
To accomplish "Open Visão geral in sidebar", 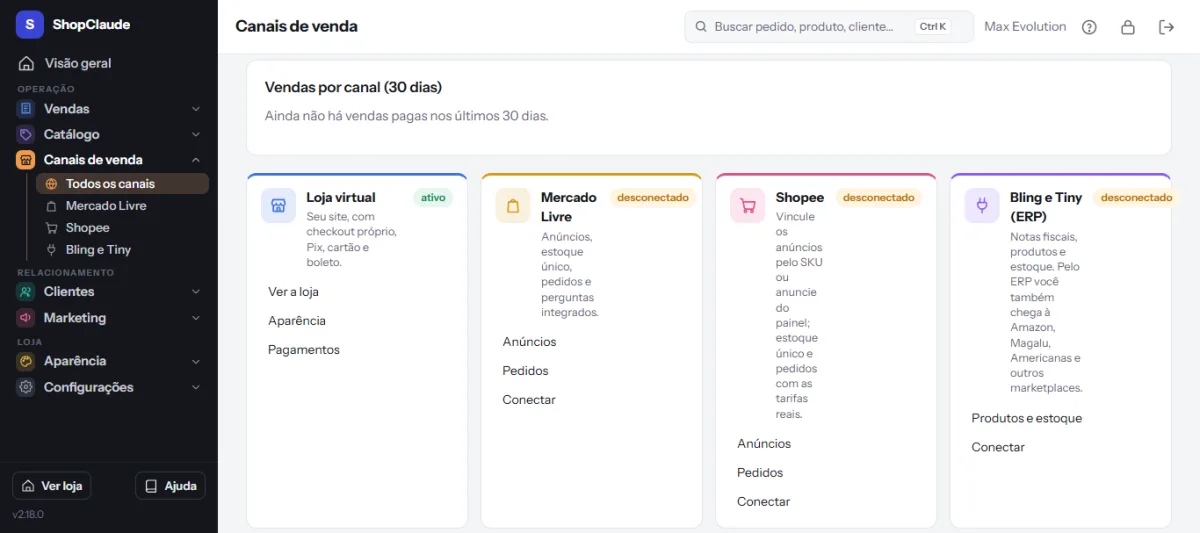I will 109,63.
